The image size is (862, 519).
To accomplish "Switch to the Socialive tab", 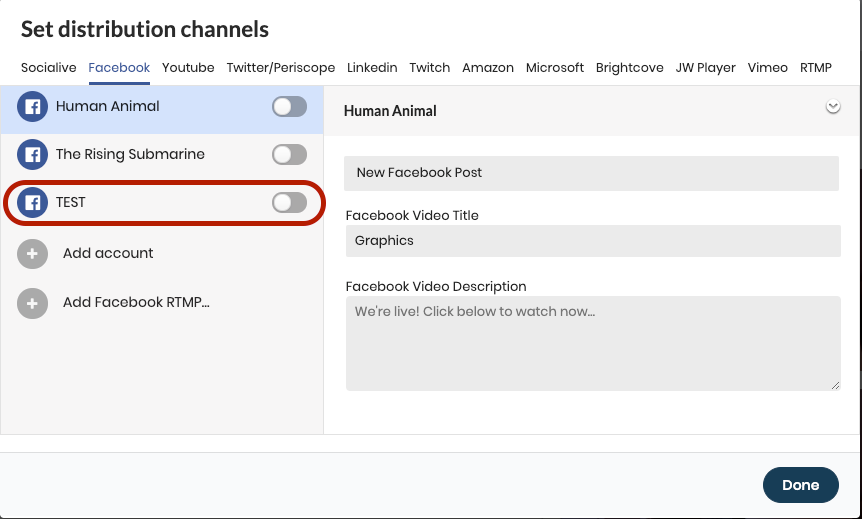I will (x=48, y=68).
